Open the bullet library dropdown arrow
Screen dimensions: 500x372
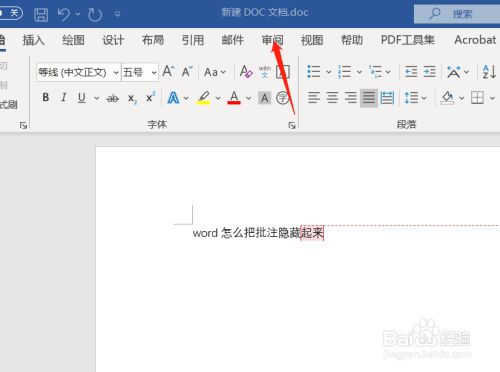tap(328, 72)
